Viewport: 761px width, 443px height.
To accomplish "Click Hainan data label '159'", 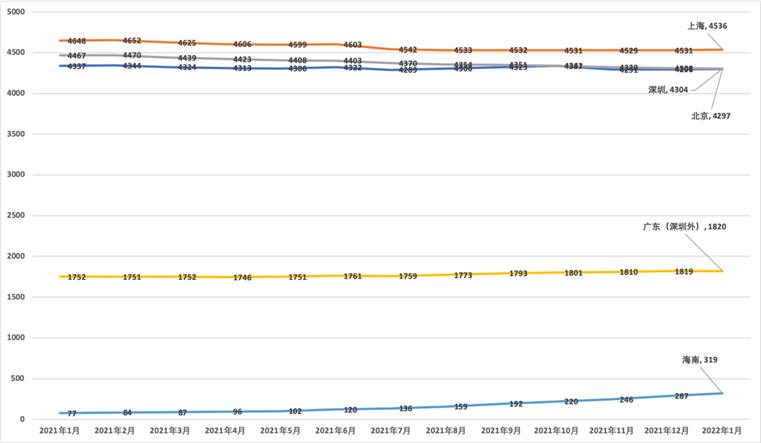I will 461,406.
